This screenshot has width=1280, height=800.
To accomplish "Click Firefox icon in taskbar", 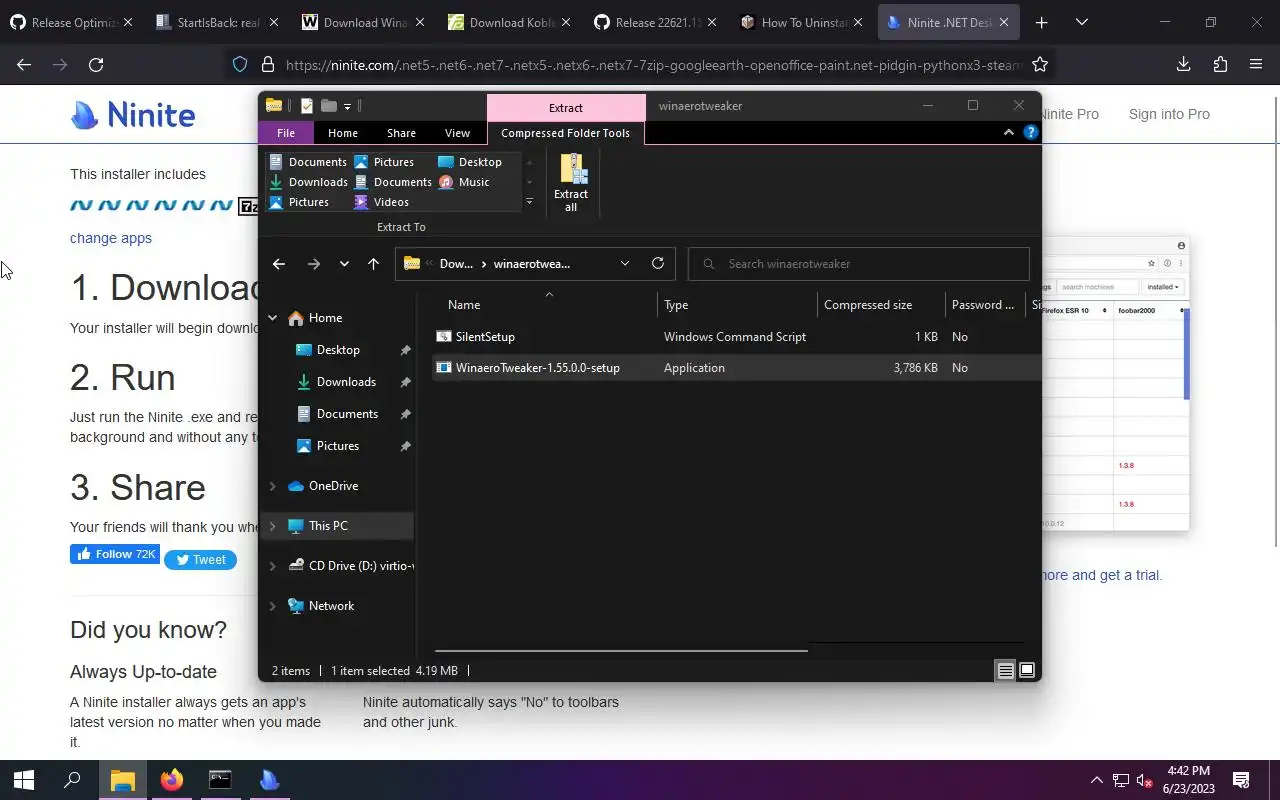I will click(x=172, y=780).
